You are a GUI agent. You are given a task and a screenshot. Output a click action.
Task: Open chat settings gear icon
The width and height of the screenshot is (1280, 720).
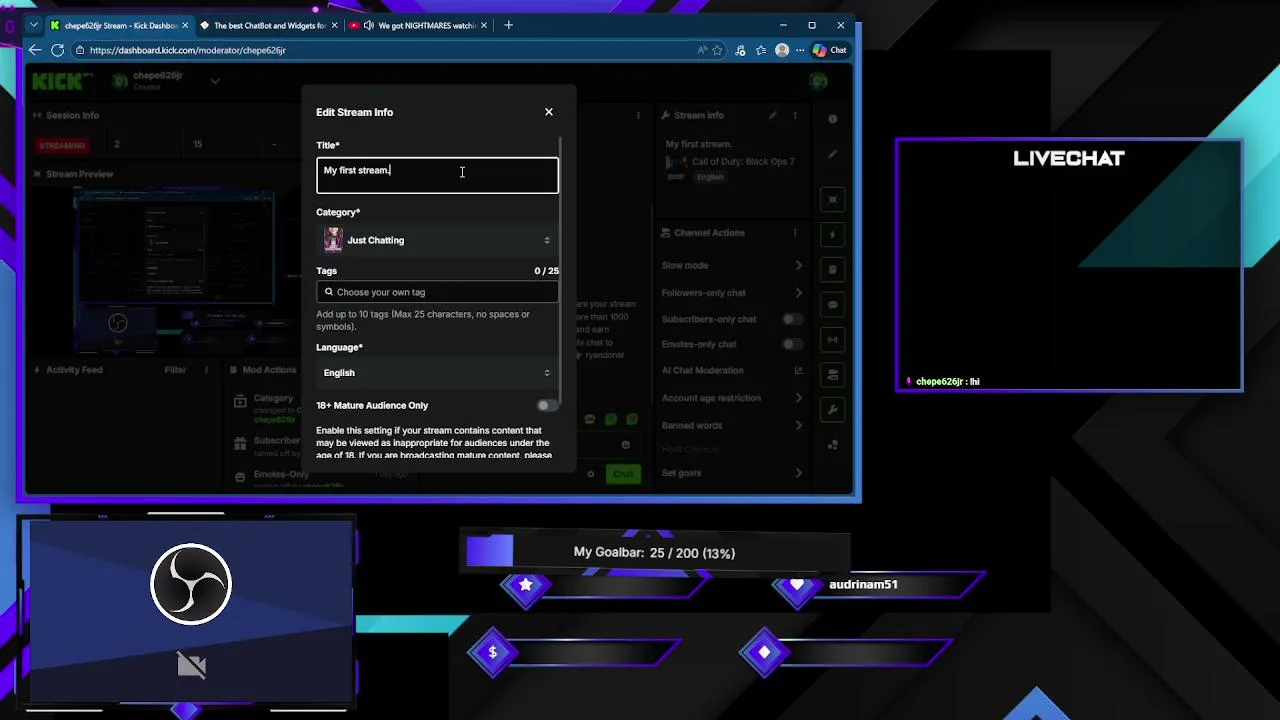(x=591, y=474)
